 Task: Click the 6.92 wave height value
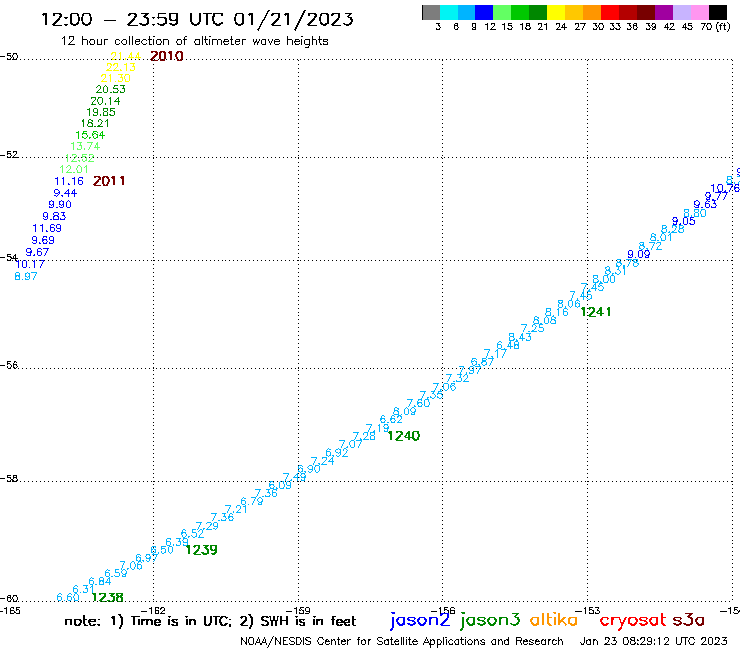[x=337, y=453]
